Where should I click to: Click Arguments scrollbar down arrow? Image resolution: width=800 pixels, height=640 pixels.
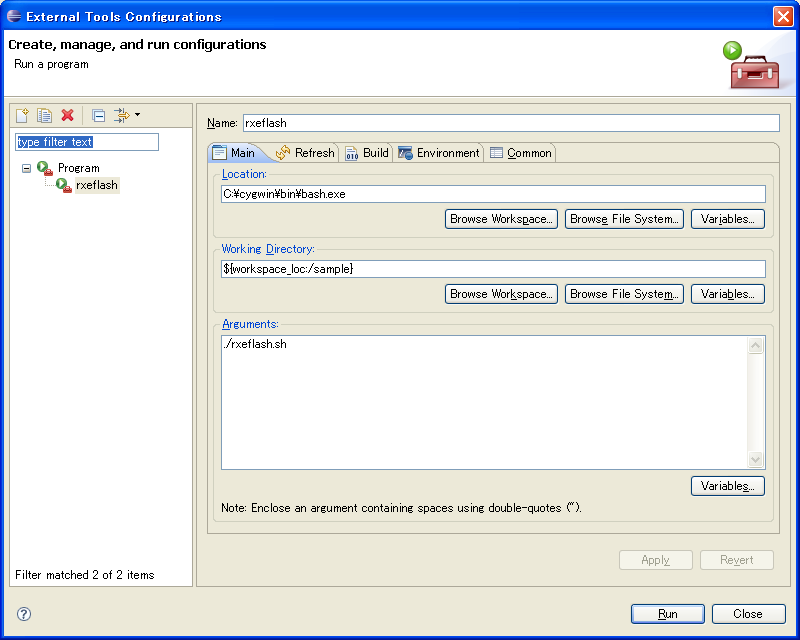756,459
